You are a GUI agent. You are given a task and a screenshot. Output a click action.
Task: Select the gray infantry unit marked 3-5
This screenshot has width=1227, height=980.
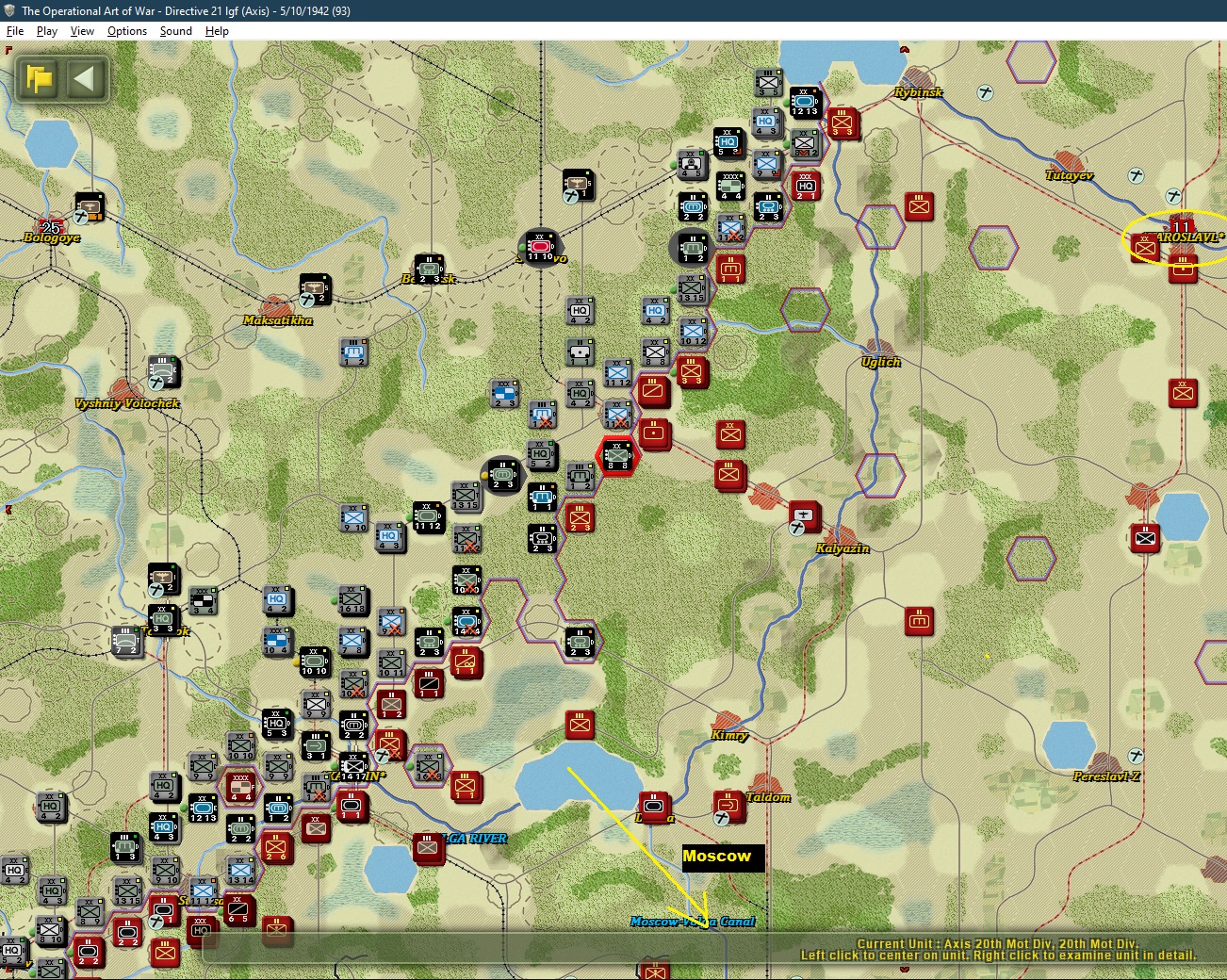click(769, 83)
